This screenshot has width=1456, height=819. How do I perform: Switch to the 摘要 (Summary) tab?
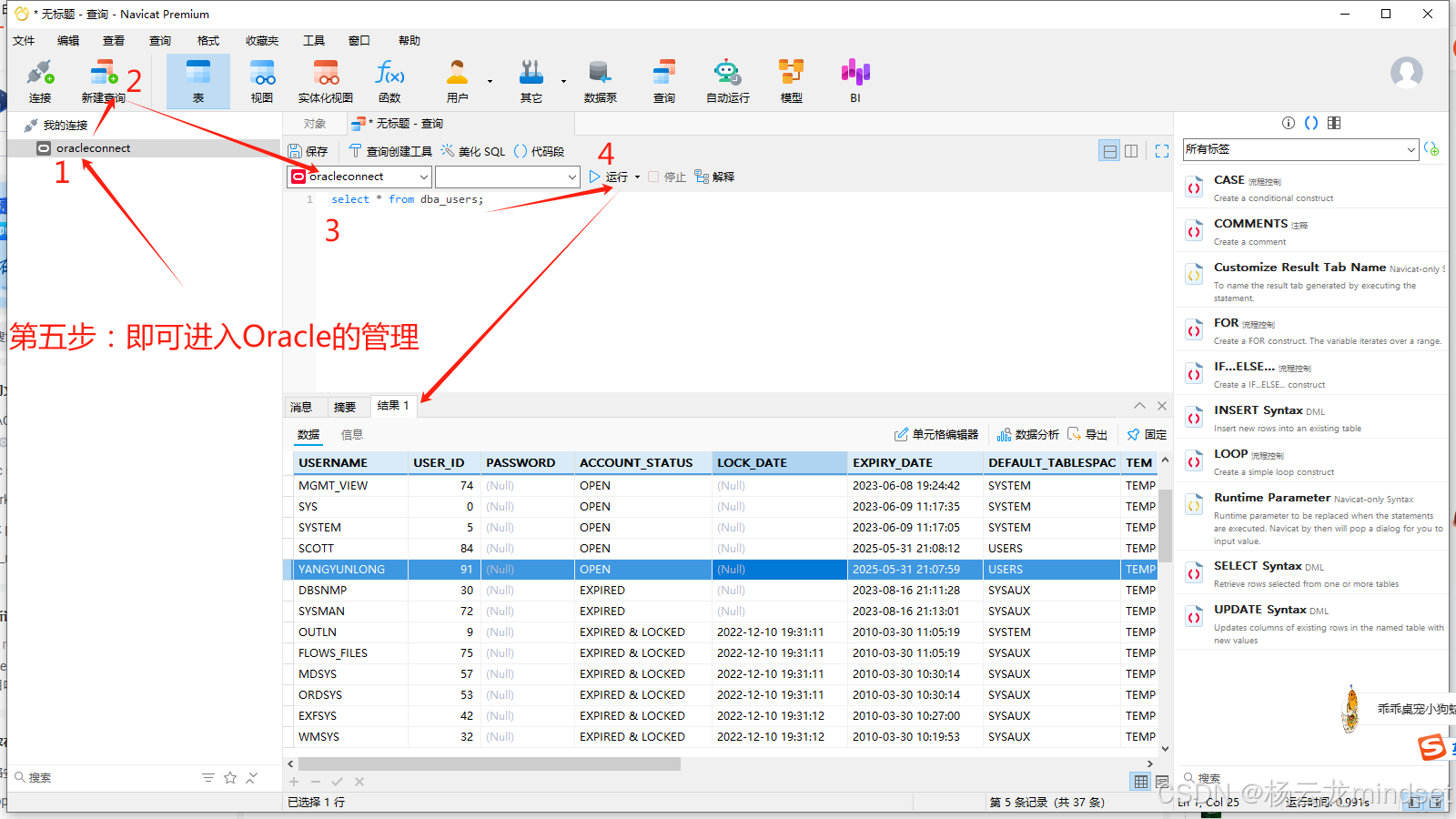pyautogui.click(x=345, y=407)
